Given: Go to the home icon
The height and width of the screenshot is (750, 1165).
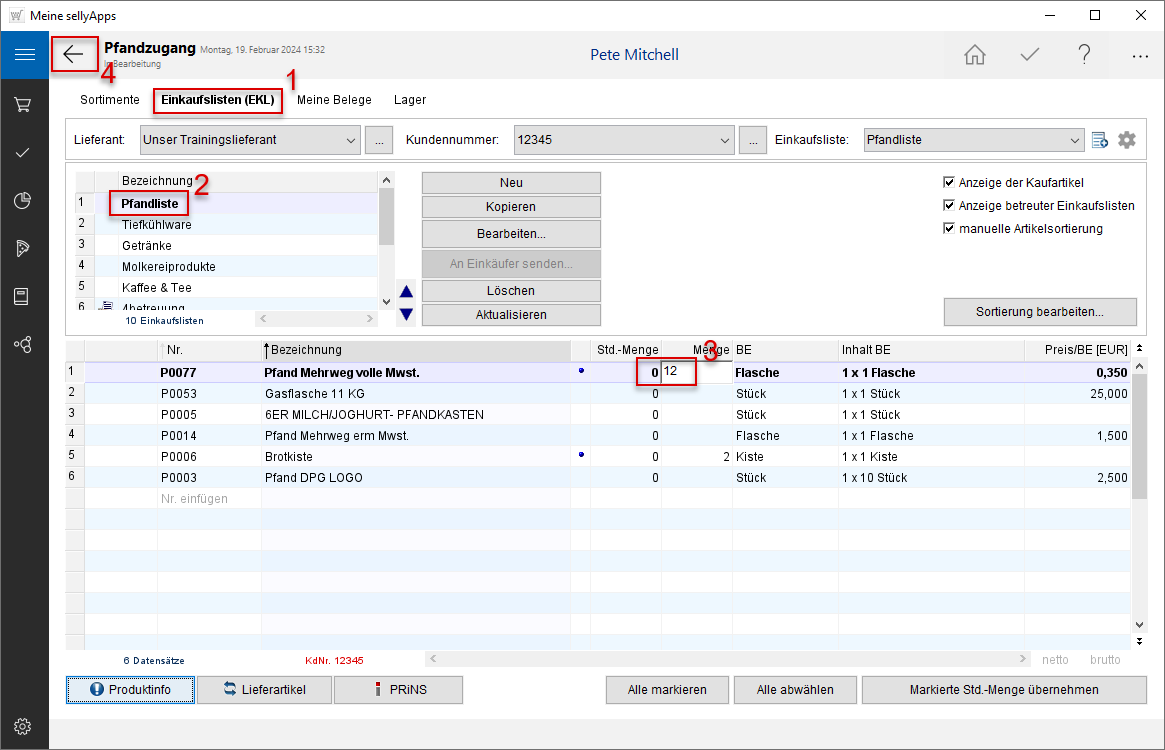Looking at the screenshot, I should pos(974,55).
